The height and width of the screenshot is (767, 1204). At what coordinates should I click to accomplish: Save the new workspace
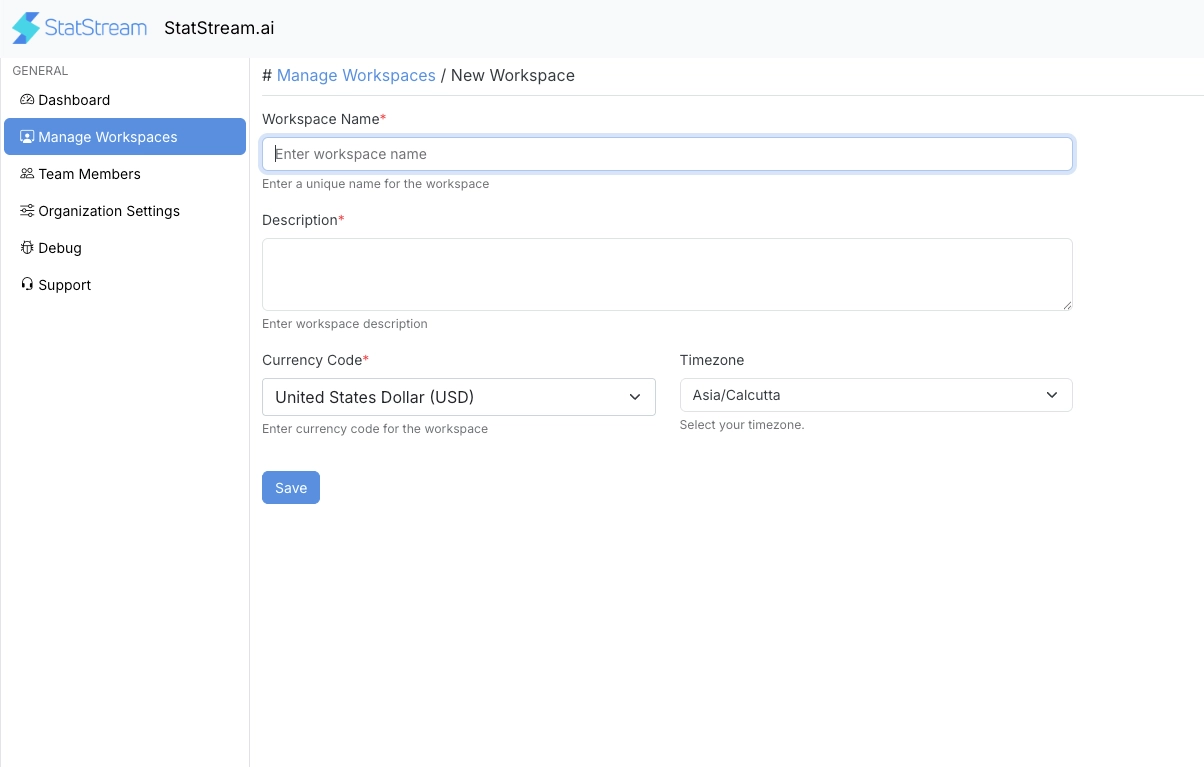291,488
